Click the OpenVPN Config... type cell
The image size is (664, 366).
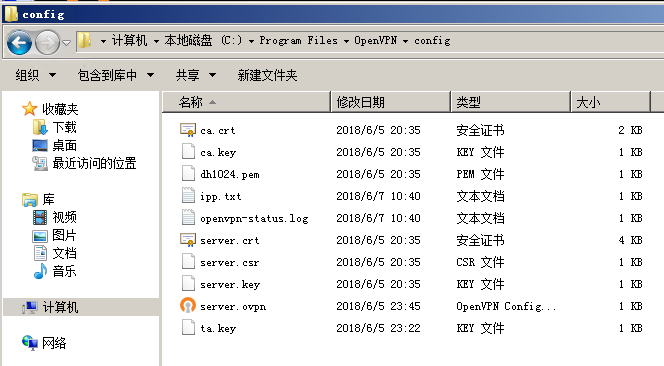click(506, 306)
